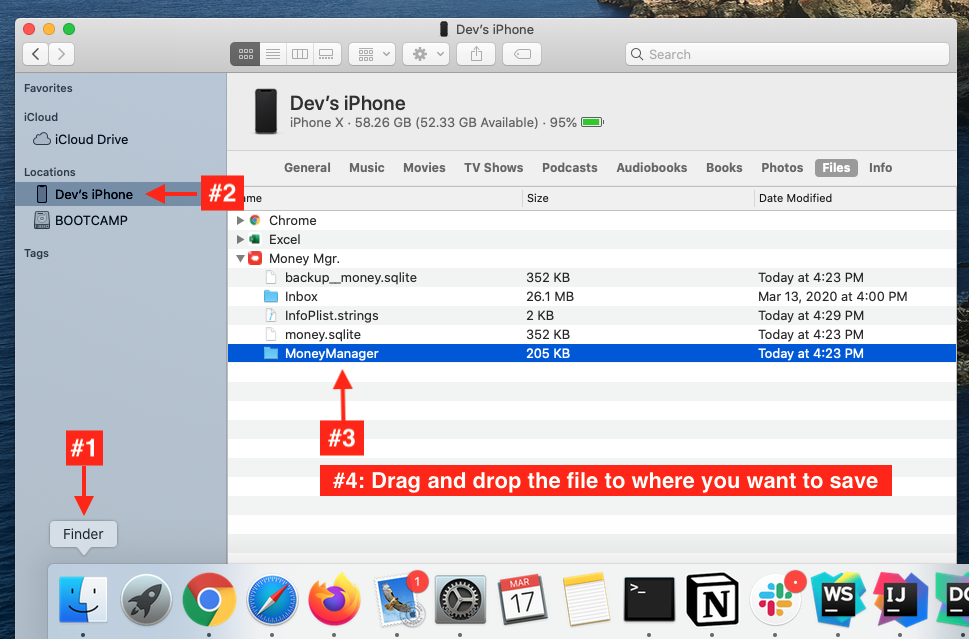969x639 pixels.
Task: Open Notion from the Dock
Action: (713, 599)
